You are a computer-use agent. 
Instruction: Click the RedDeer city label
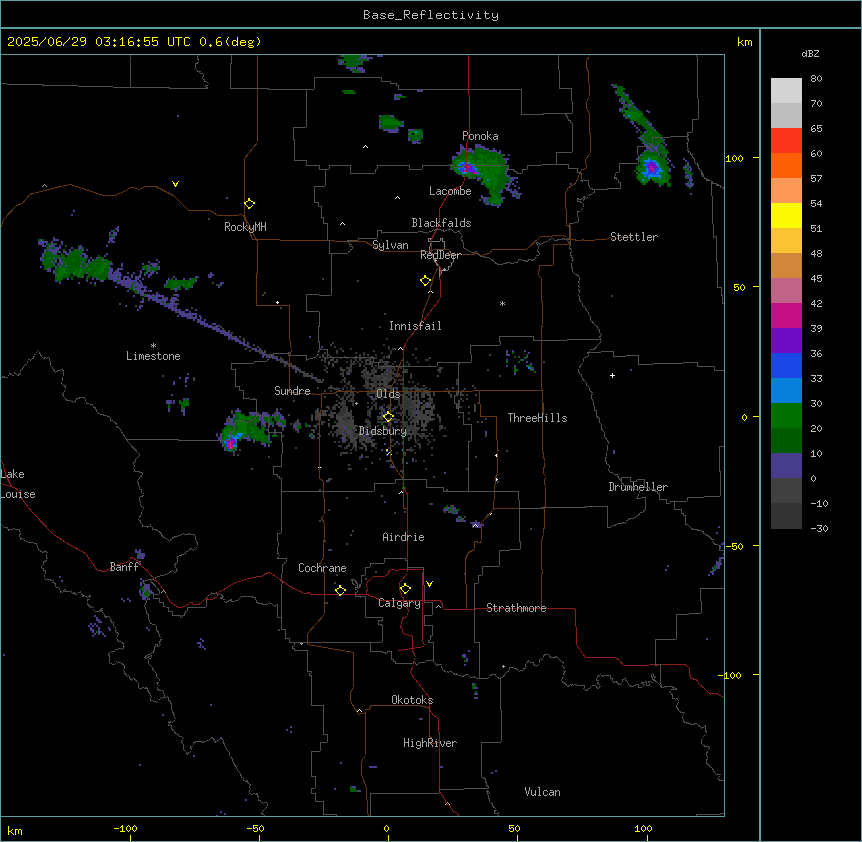tap(440, 255)
